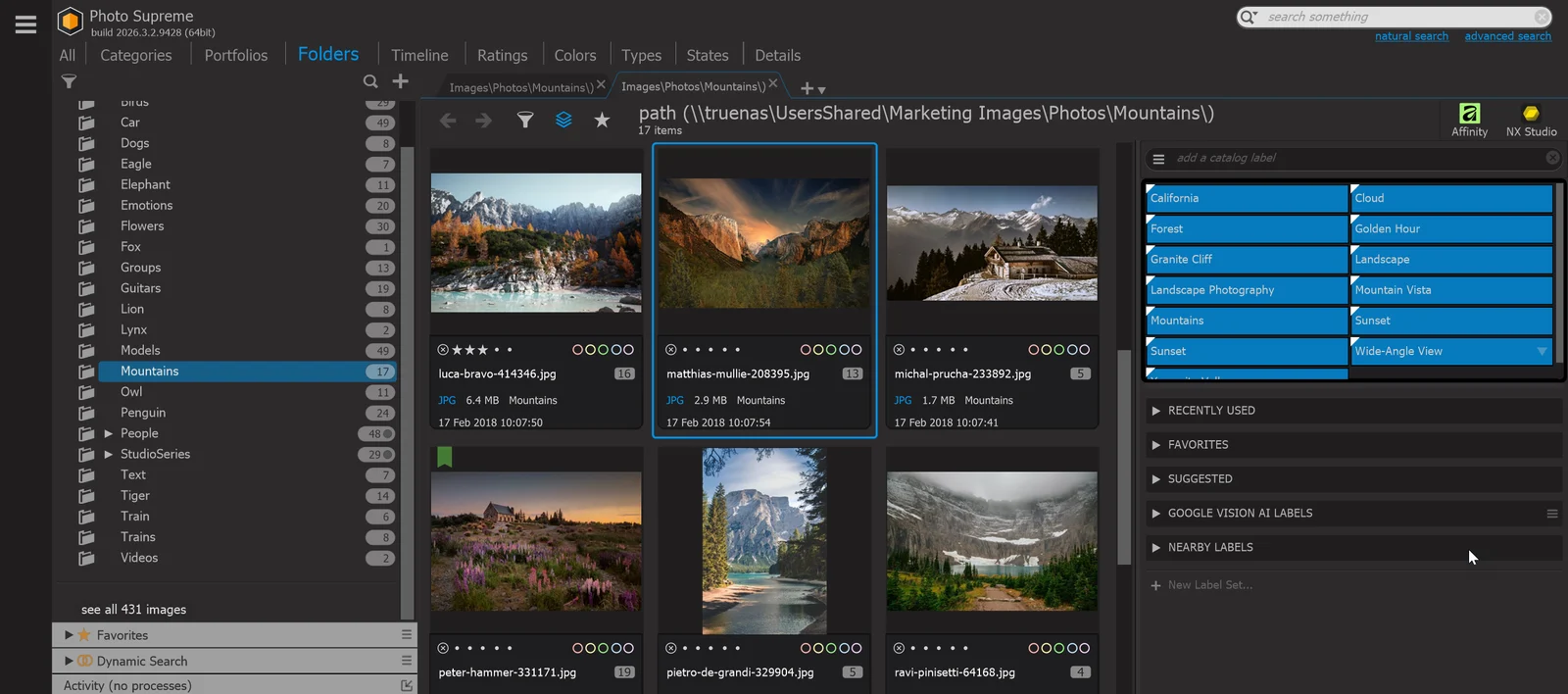Toggle the Mountain Vista label
Image resolution: width=1568 pixels, height=694 pixels.
(x=1451, y=290)
